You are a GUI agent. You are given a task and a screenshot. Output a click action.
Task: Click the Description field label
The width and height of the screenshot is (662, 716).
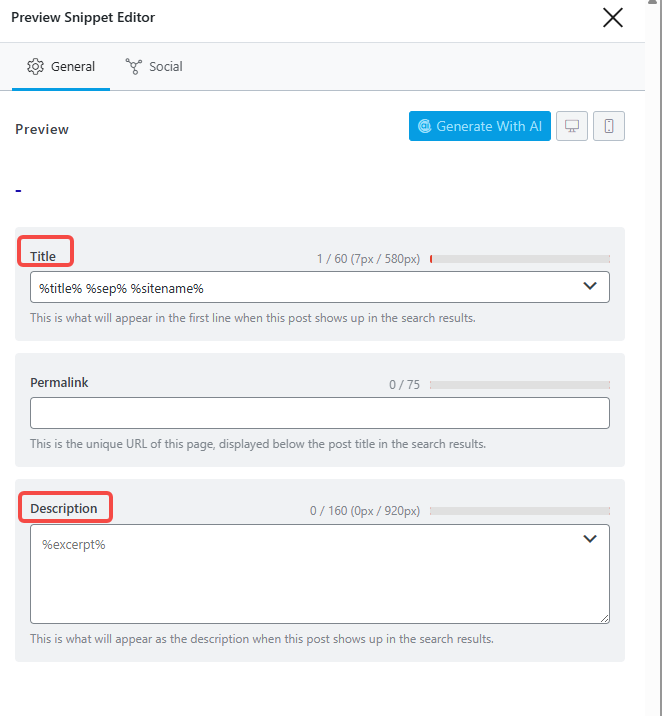[x=64, y=508]
